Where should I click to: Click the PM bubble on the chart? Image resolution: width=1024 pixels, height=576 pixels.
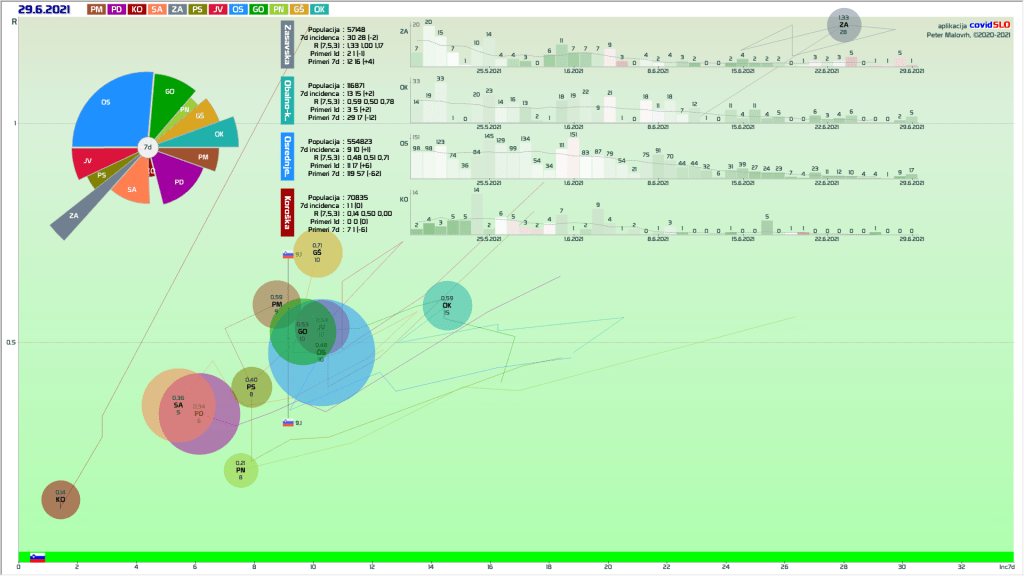[276, 304]
